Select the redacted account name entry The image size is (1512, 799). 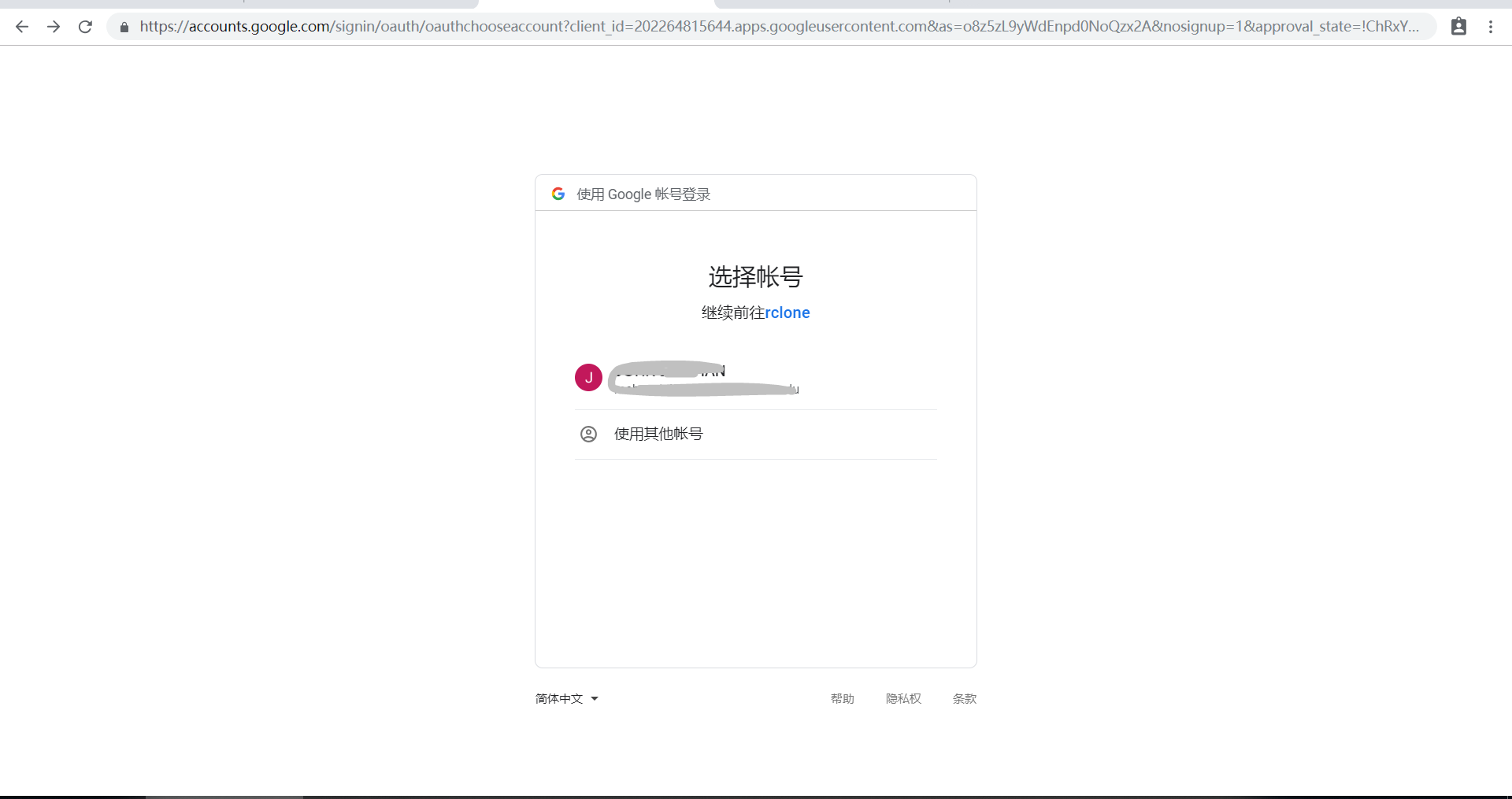tap(756, 378)
